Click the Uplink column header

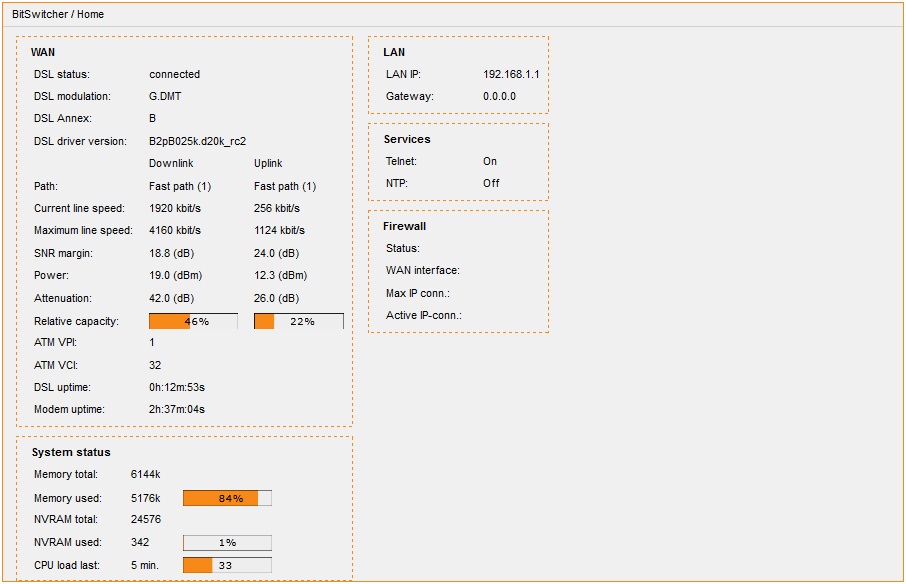[268, 163]
